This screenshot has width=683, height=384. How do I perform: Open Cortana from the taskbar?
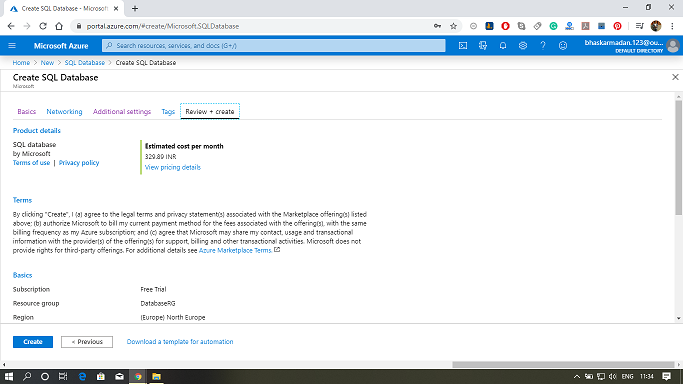(x=45, y=377)
